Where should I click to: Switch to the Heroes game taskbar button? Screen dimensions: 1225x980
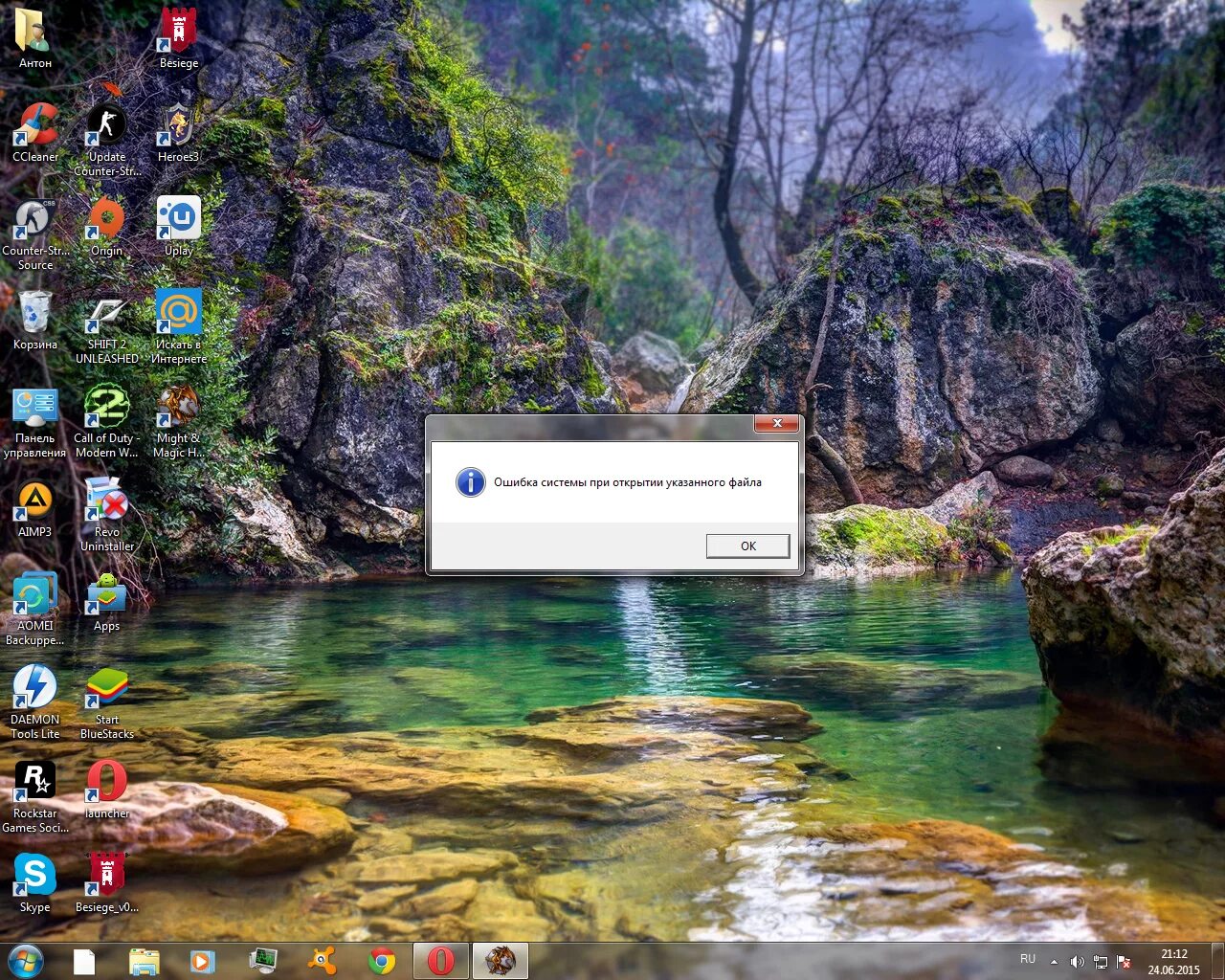pos(500,961)
